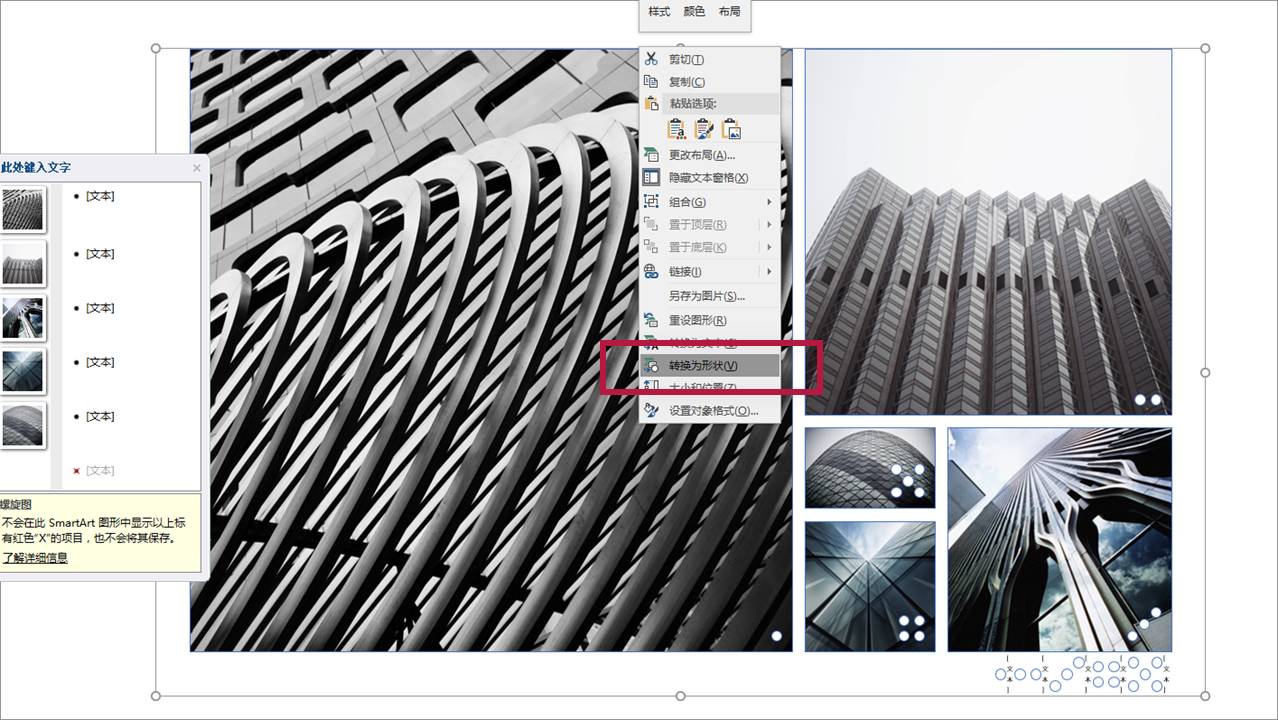Open the 布局 option in mini toolbar

click(x=730, y=12)
